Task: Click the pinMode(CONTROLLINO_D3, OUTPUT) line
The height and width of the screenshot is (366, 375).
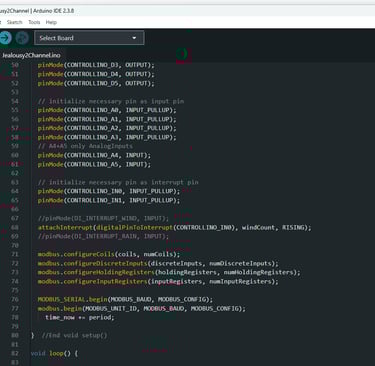Action: 96,65
